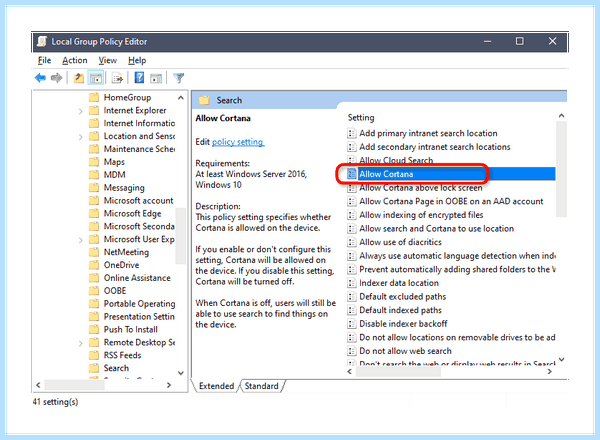Click policy icon beside Do not allow web search
Screen dimensions: 600x440
(x=351, y=351)
